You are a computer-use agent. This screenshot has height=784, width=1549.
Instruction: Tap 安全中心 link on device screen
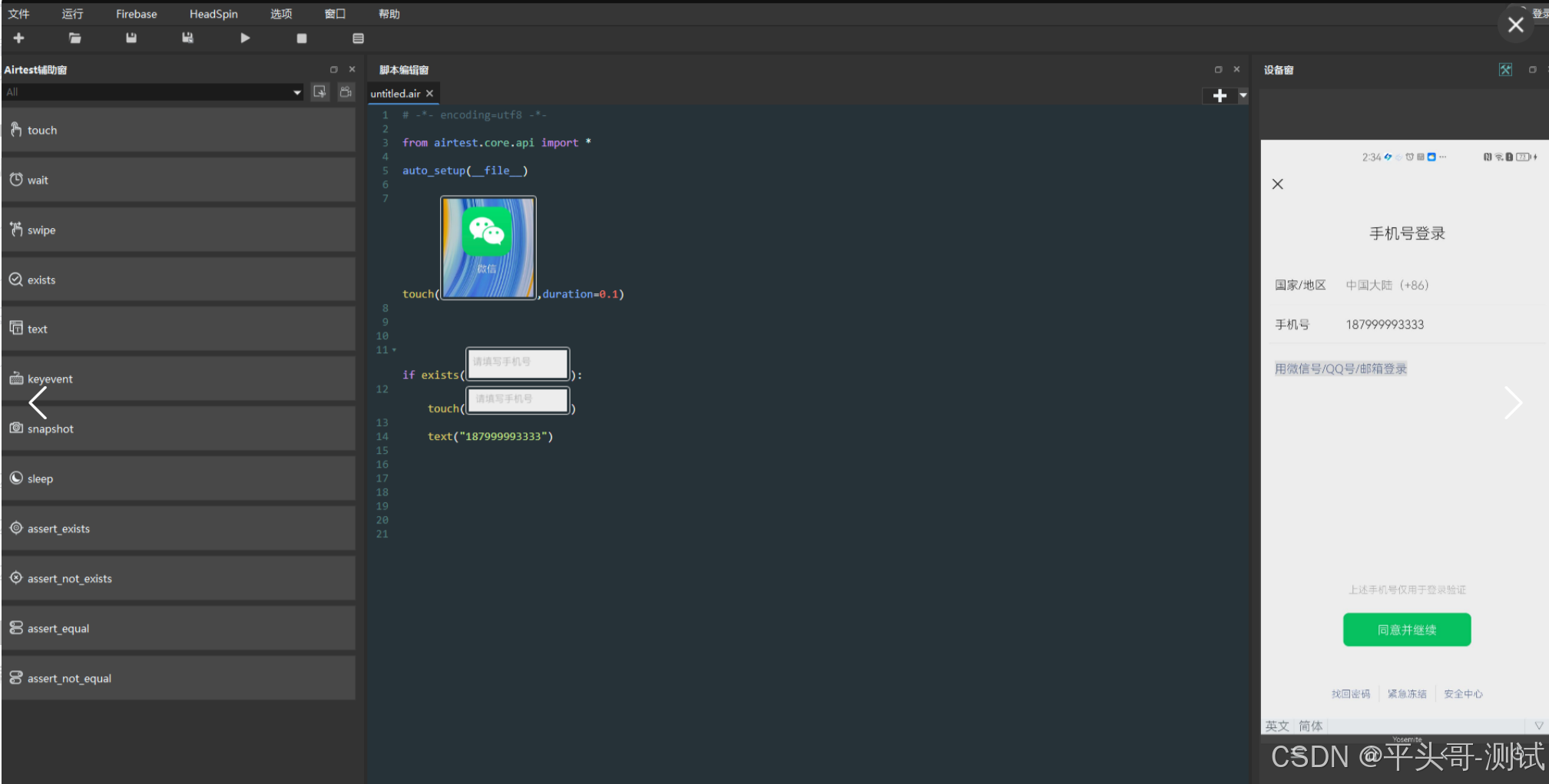[x=1463, y=694]
